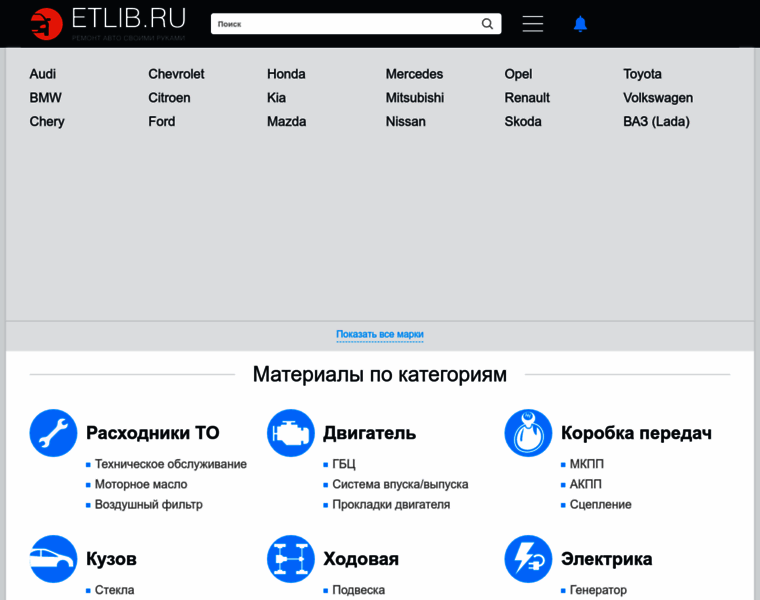Go to ВАЗ (Lada) materials
The width and height of the screenshot is (760, 600).
click(x=656, y=122)
